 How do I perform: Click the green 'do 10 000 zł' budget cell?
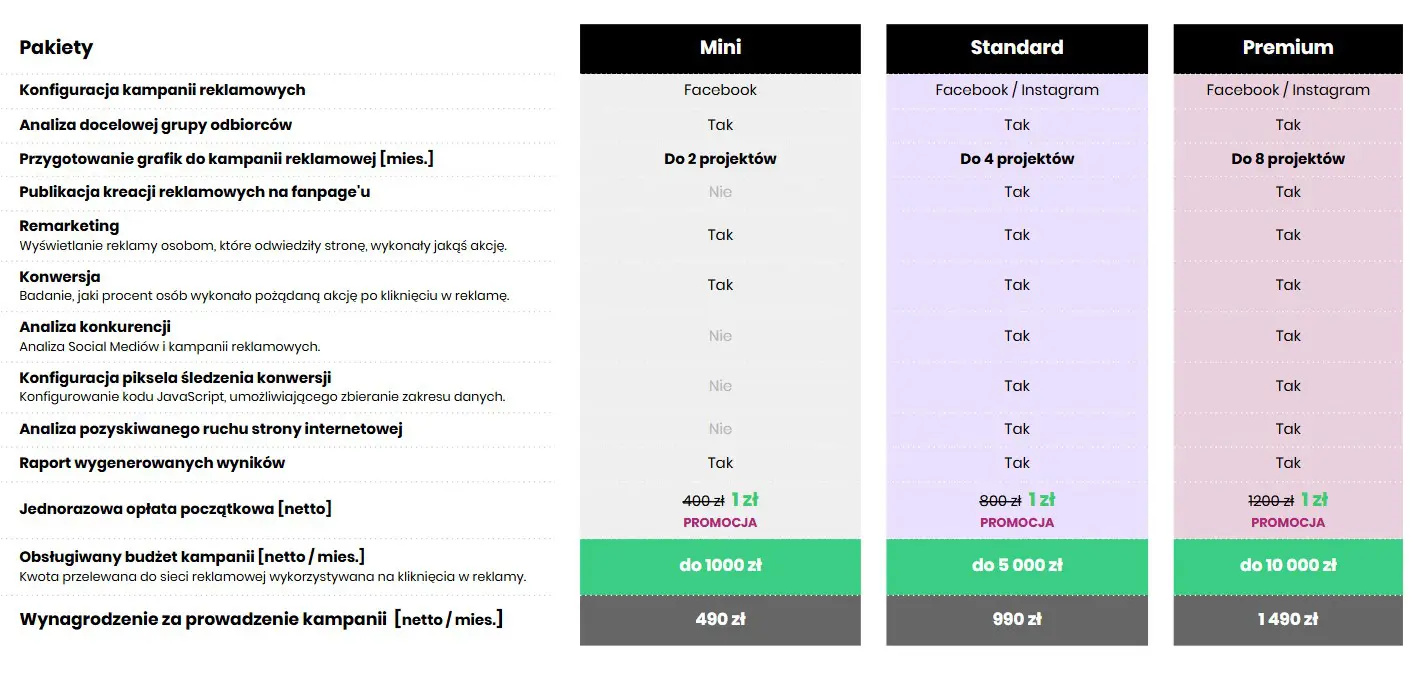(x=1287, y=566)
